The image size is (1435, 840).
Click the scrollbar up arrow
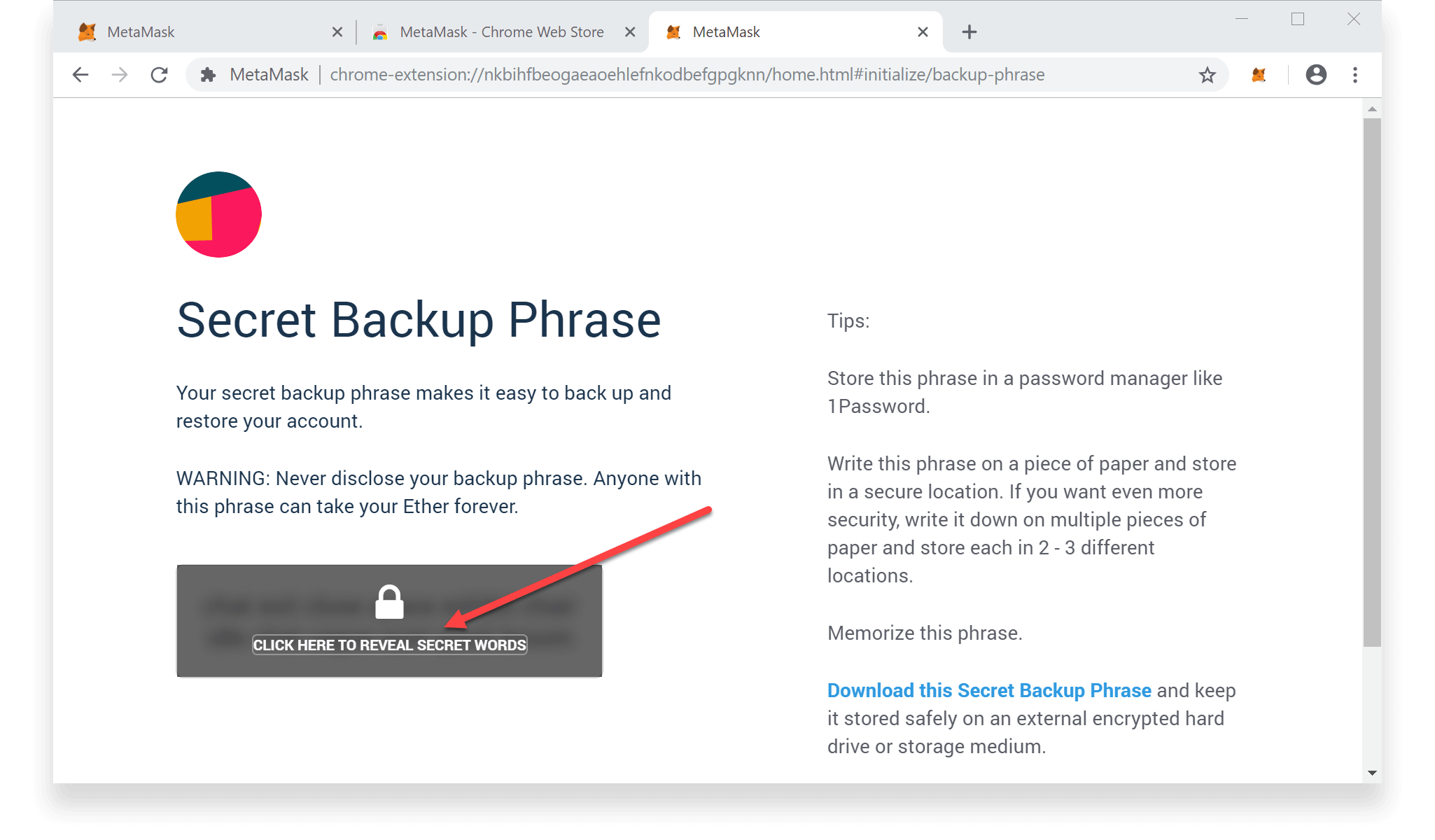(x=1372, y=109)
